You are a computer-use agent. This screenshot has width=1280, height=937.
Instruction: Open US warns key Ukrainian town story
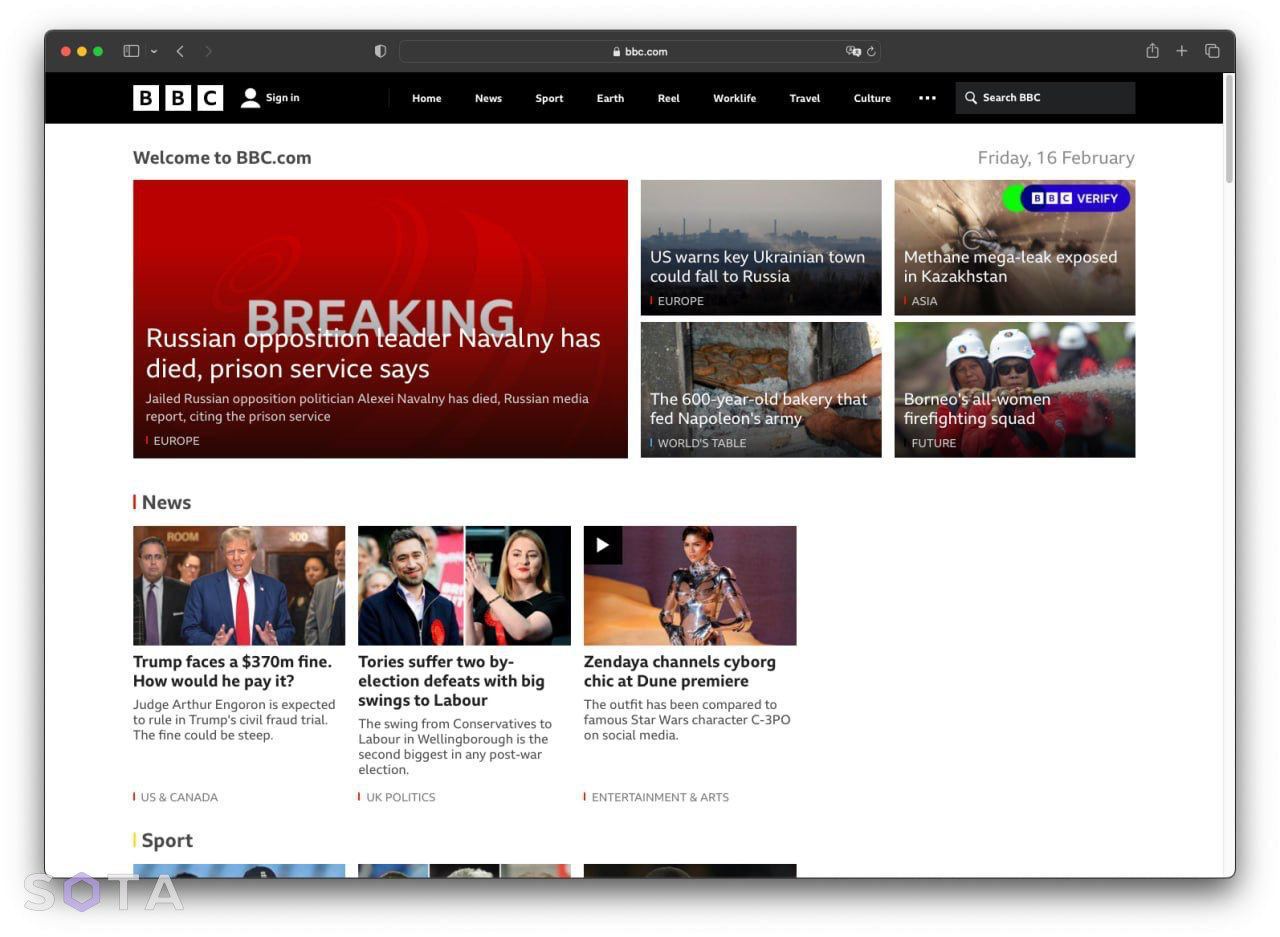(757, 267)
